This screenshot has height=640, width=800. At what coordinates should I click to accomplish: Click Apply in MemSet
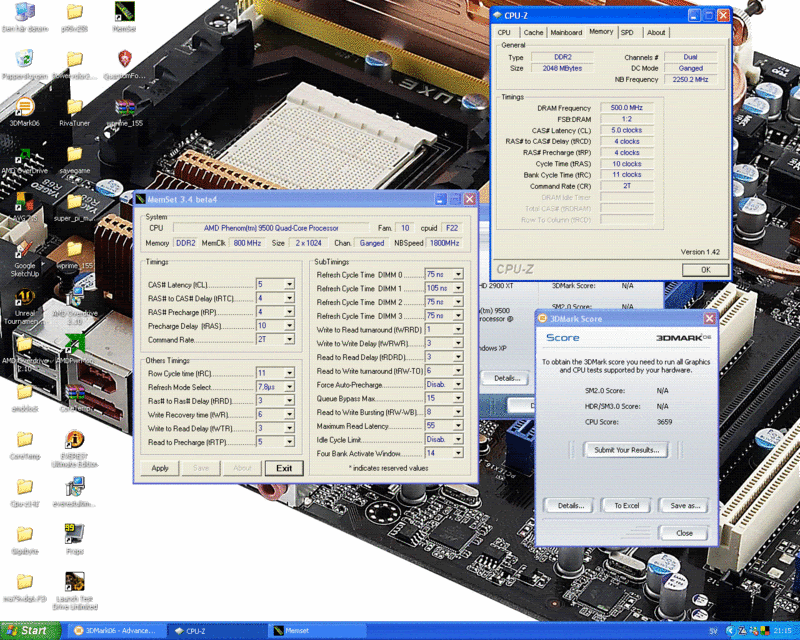point(160,468)
